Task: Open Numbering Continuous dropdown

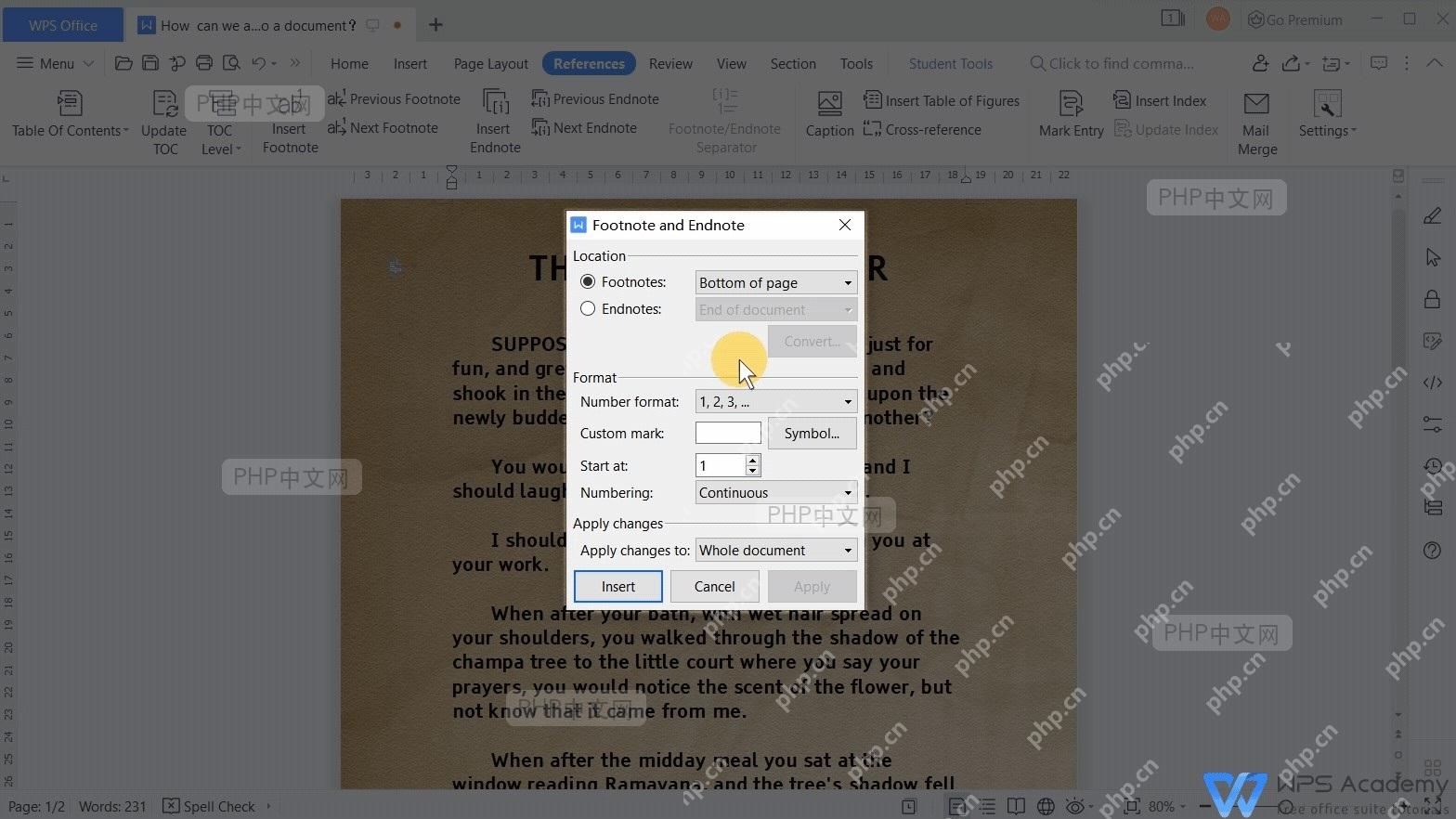Action: tap(776, 492)
